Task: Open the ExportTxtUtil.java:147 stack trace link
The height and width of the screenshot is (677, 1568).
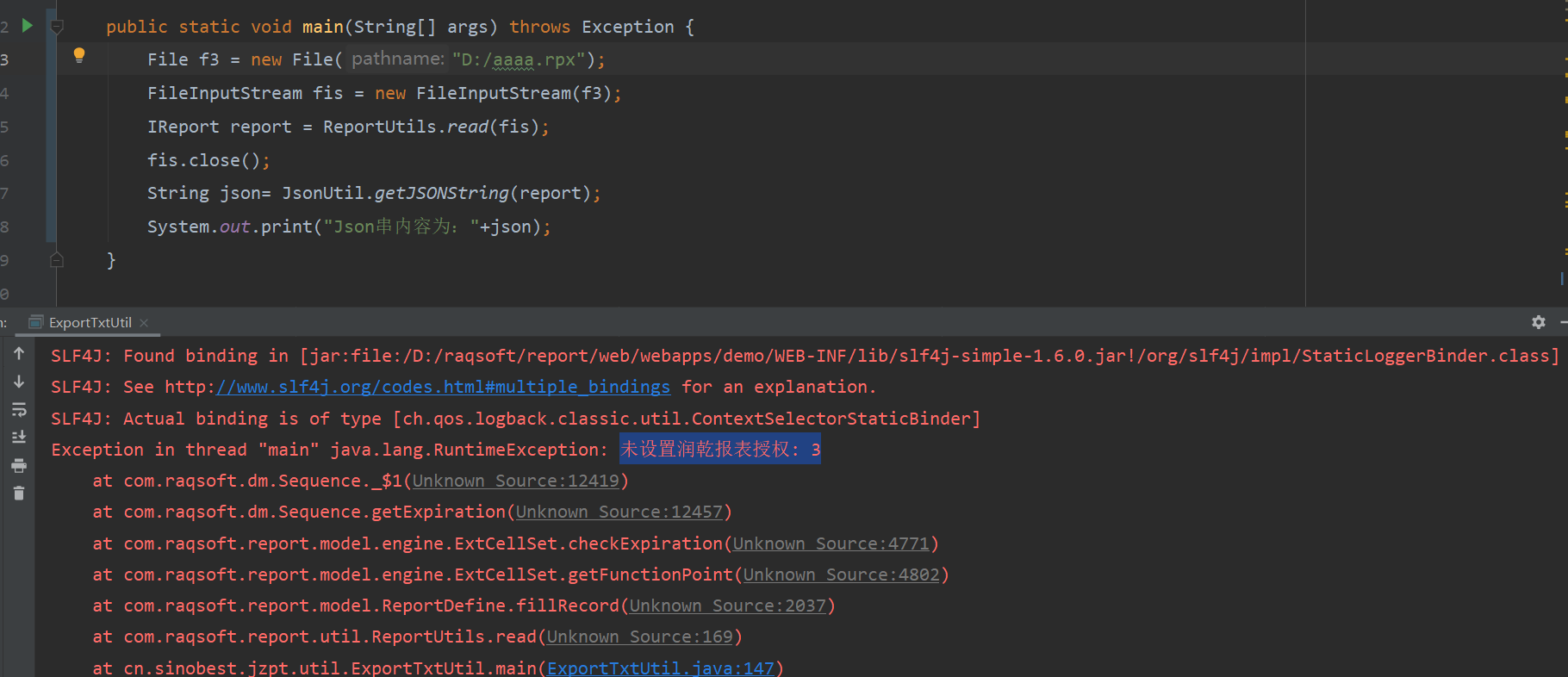Action: coord(661,668)
